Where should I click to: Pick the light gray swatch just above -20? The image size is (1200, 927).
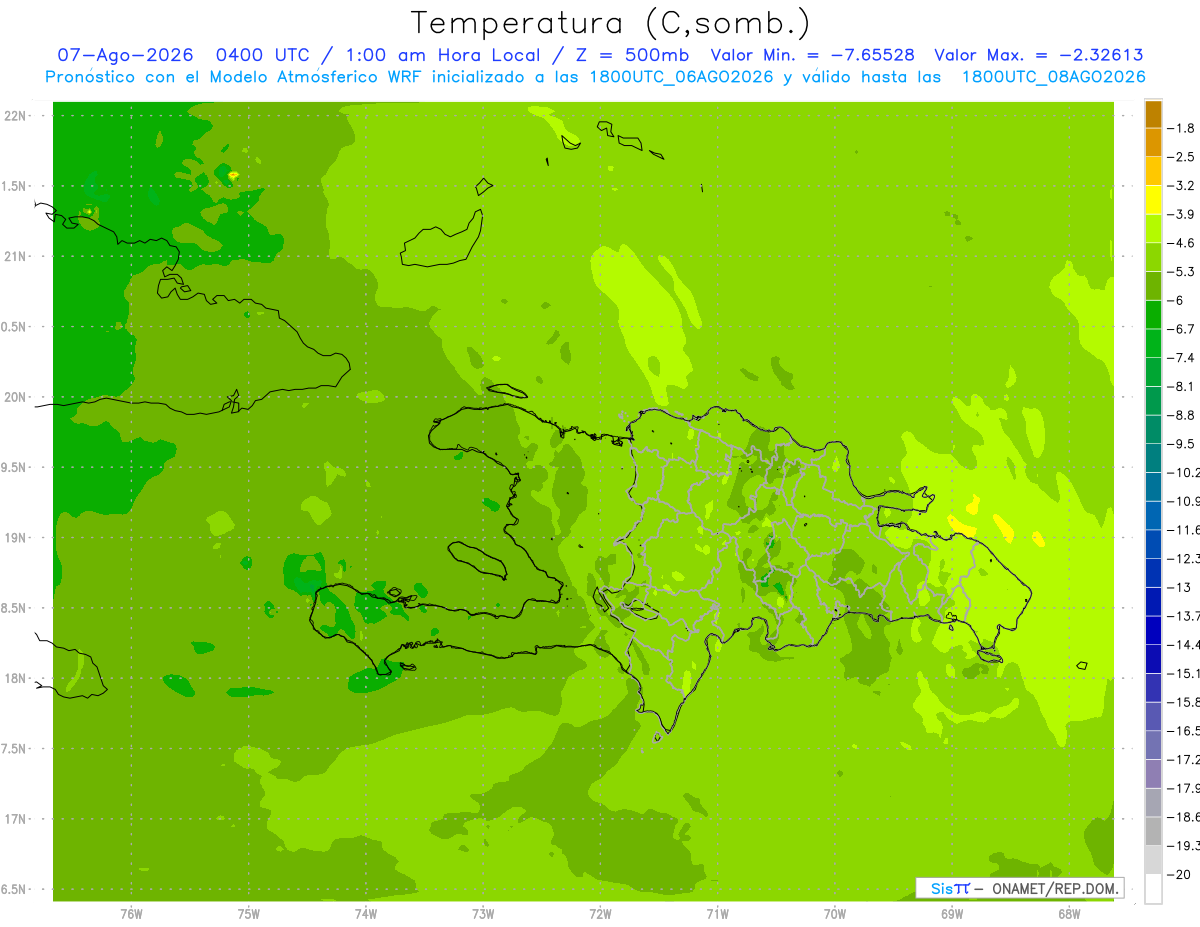[1153, 860]
